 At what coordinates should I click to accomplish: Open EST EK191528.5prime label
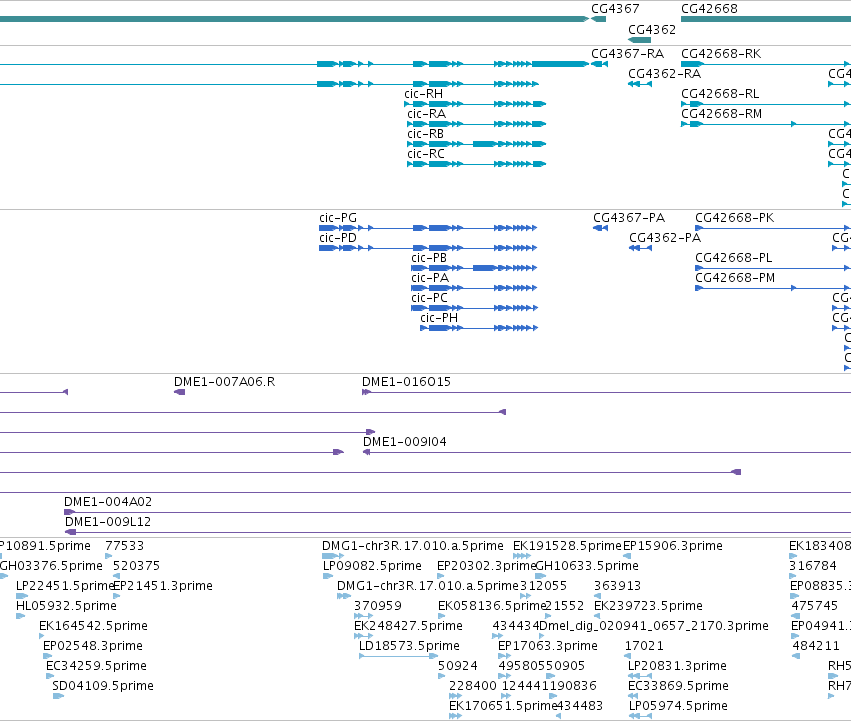[x=567, y=546]
